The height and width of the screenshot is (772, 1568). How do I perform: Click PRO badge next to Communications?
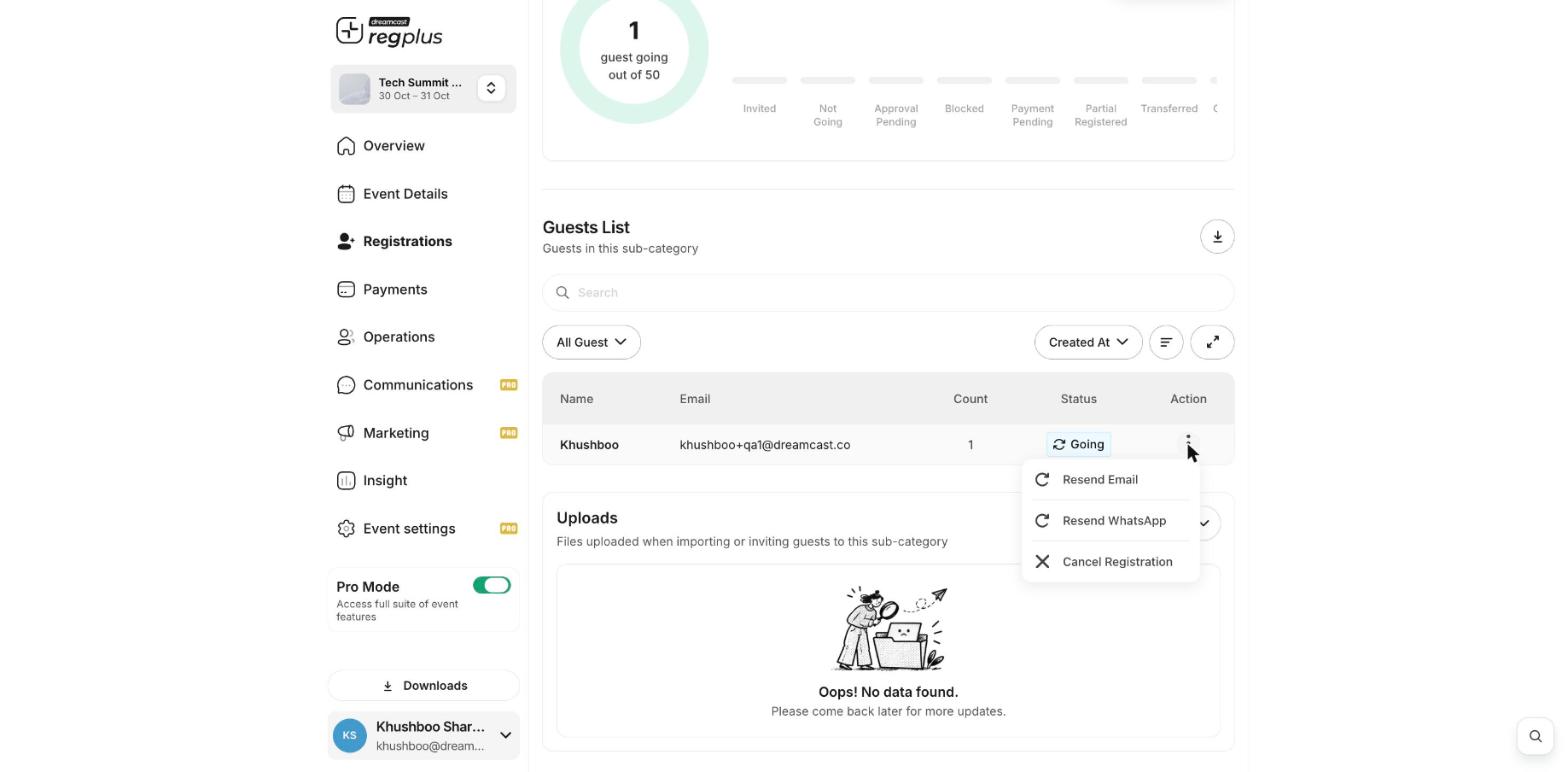(x=508, y=385)
